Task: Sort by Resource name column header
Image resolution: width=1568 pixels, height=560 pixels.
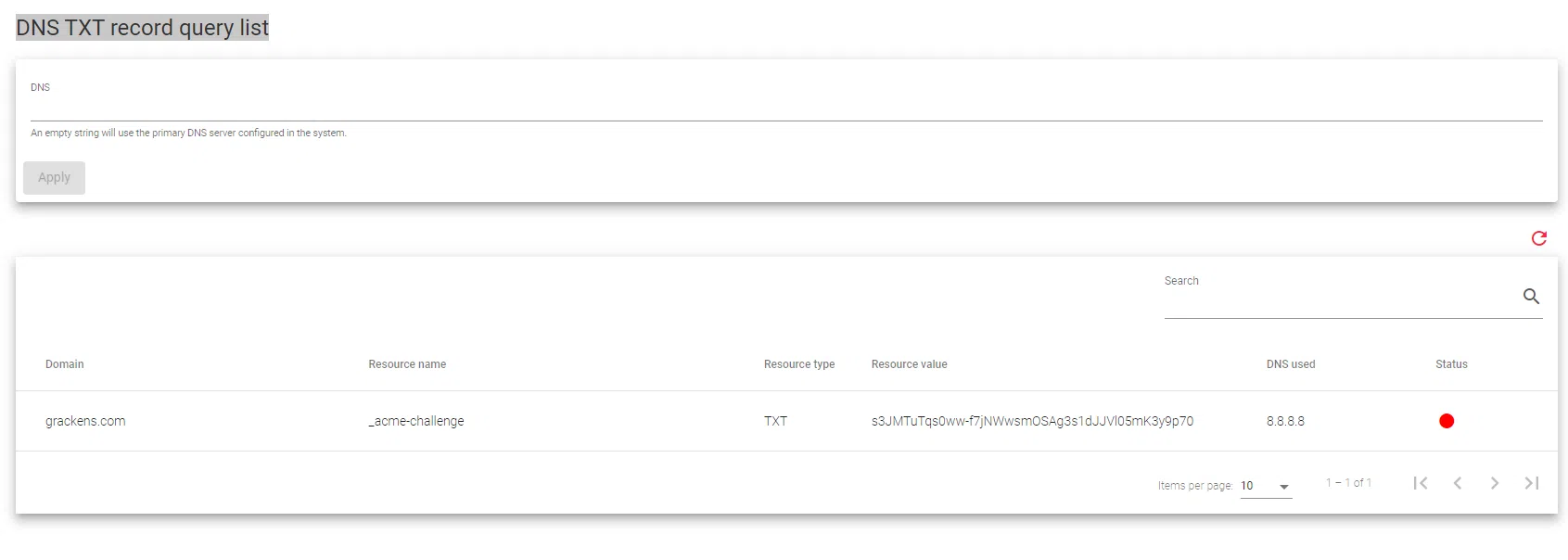Action: tap(407, 364)
